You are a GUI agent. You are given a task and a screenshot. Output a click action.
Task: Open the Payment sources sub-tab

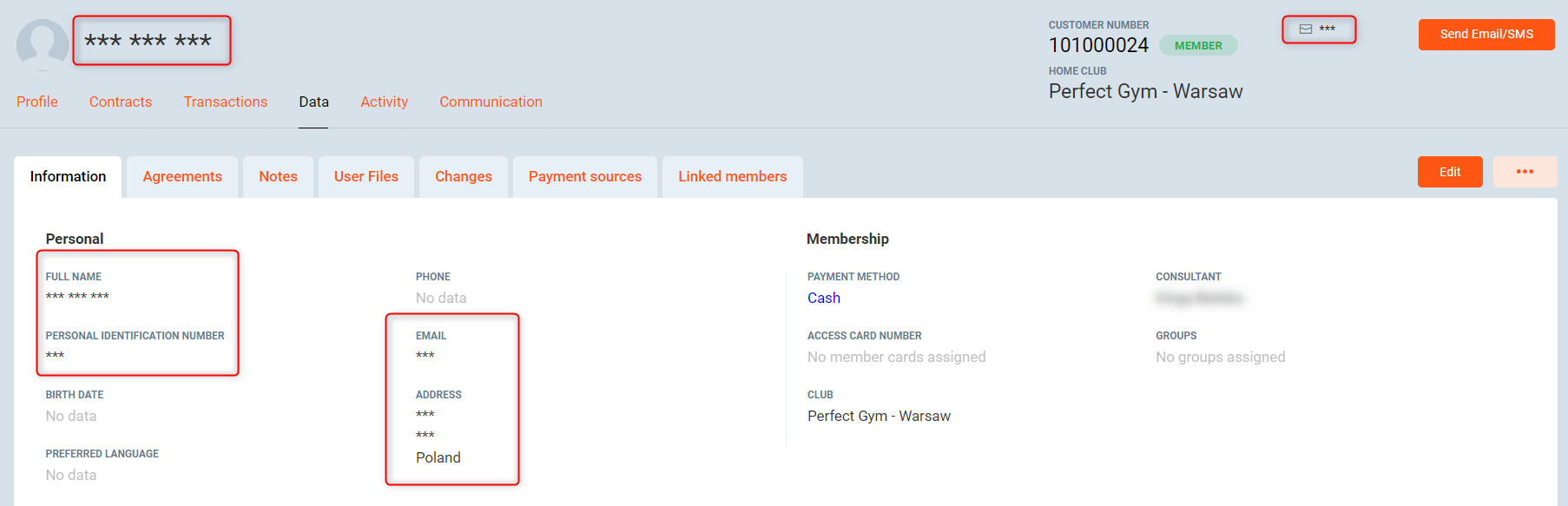click(x=584, y=177)
